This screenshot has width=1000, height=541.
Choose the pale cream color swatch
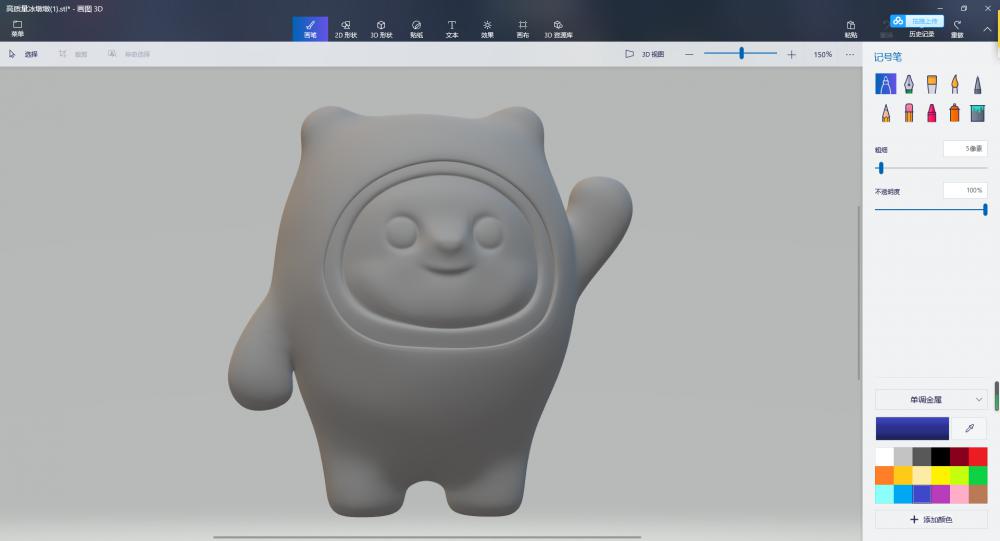pyautogui.click(x=922, y=475)
